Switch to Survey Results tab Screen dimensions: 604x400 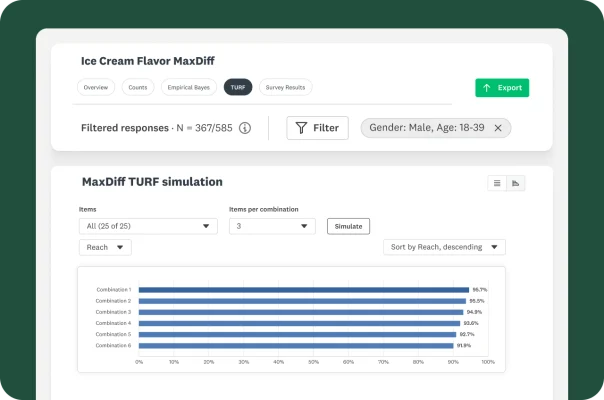(284, 88)
